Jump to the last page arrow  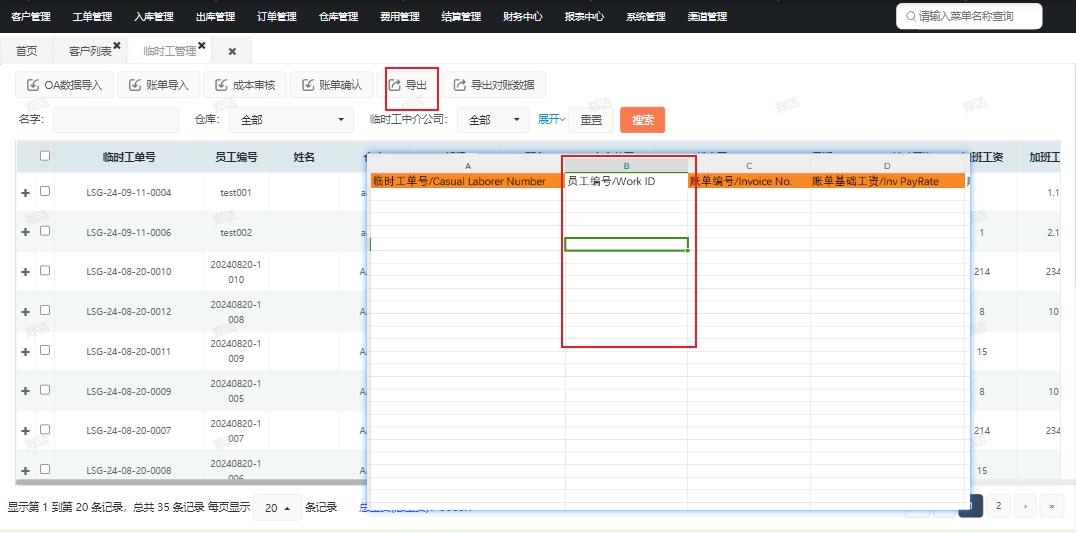click(x=1051, y=506)
